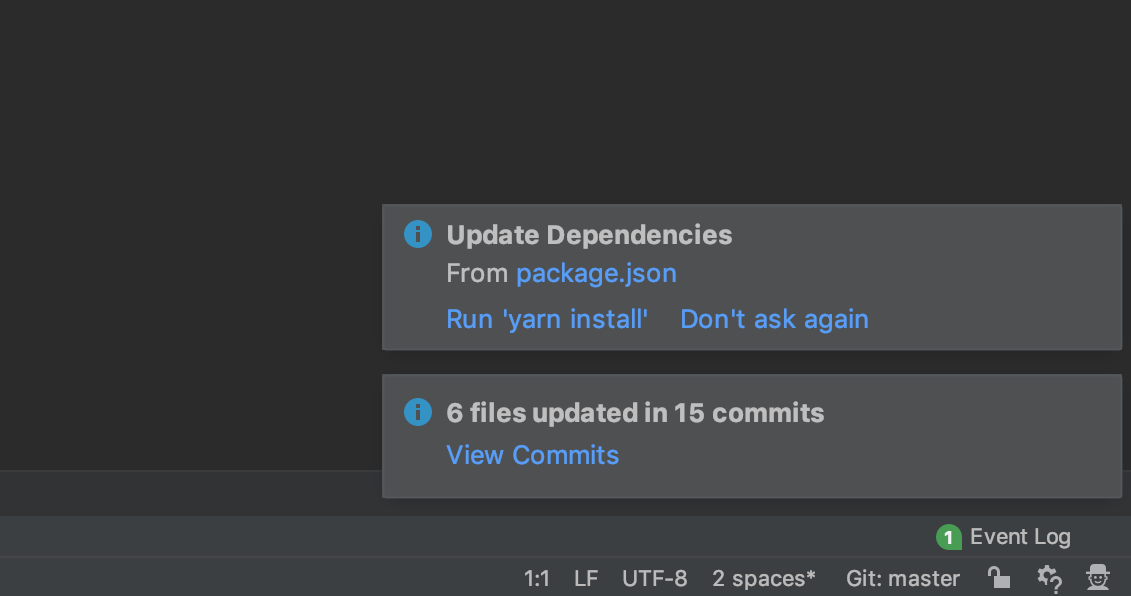Open the Git: master branch popup
1131x596 pixels.
(901, 578)
